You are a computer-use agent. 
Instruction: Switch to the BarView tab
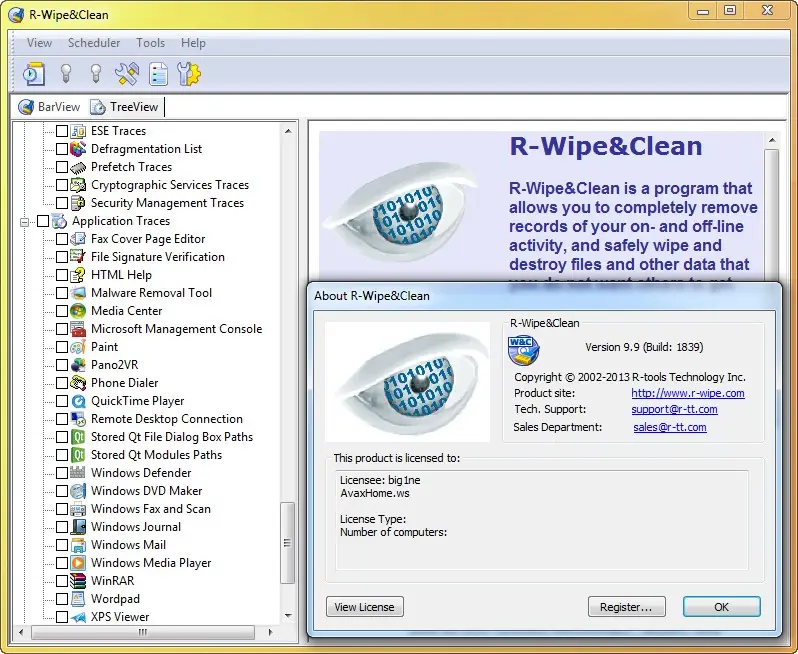pyautogui.click(x=49, y=107)
